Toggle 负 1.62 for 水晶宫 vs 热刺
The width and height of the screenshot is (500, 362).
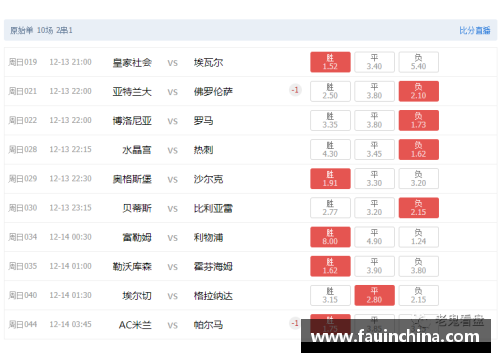pos(419,150)
